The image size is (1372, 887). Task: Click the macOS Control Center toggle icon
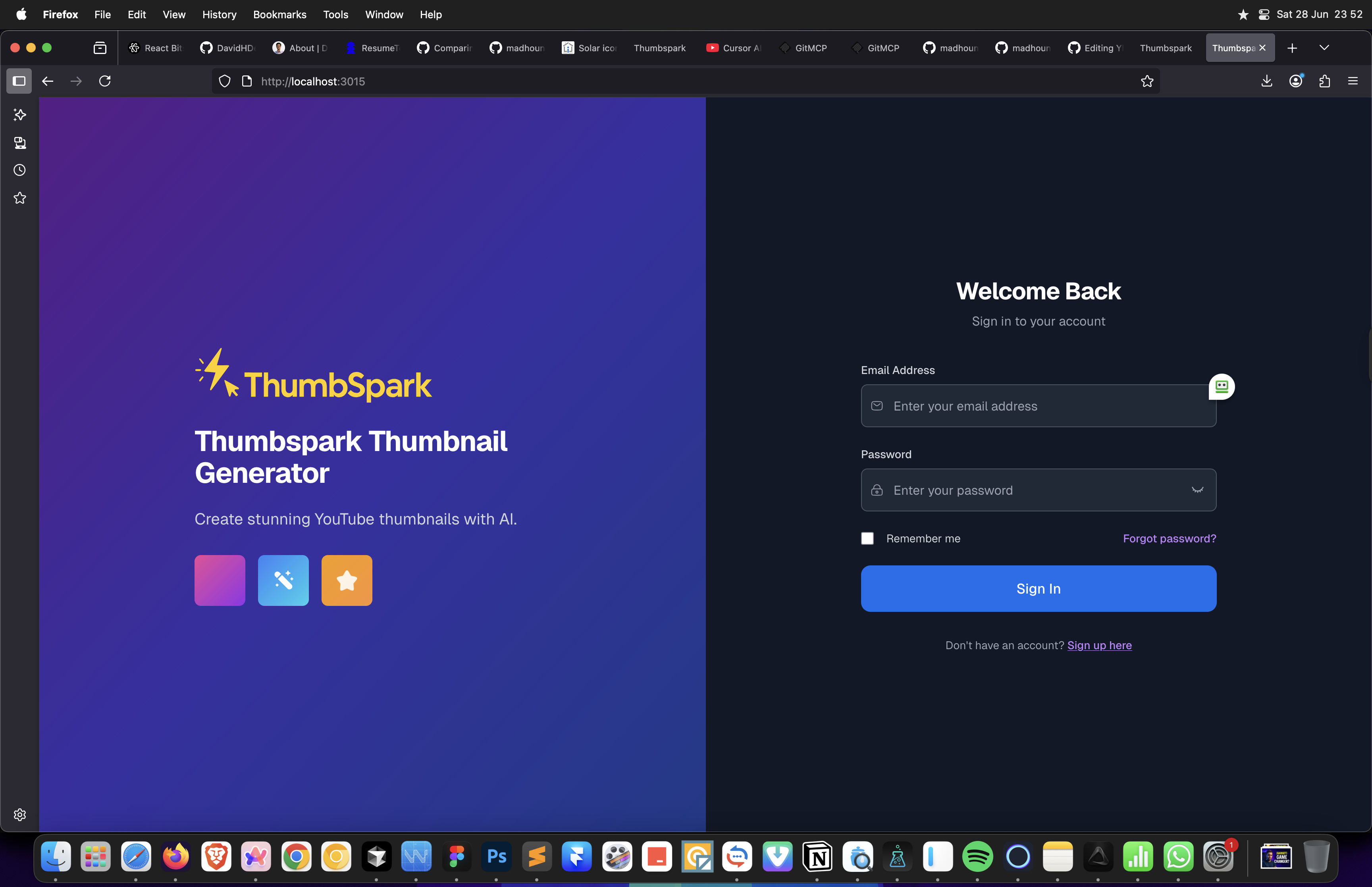[1264, 14]
